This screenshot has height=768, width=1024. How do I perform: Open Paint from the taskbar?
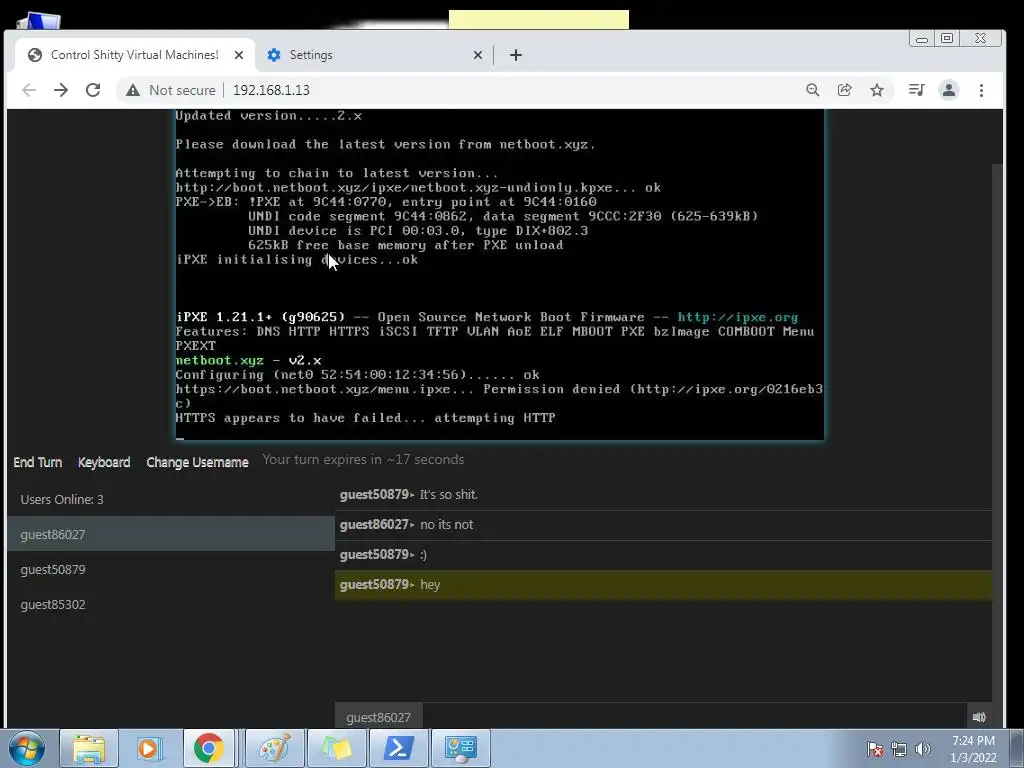[275, 748]
